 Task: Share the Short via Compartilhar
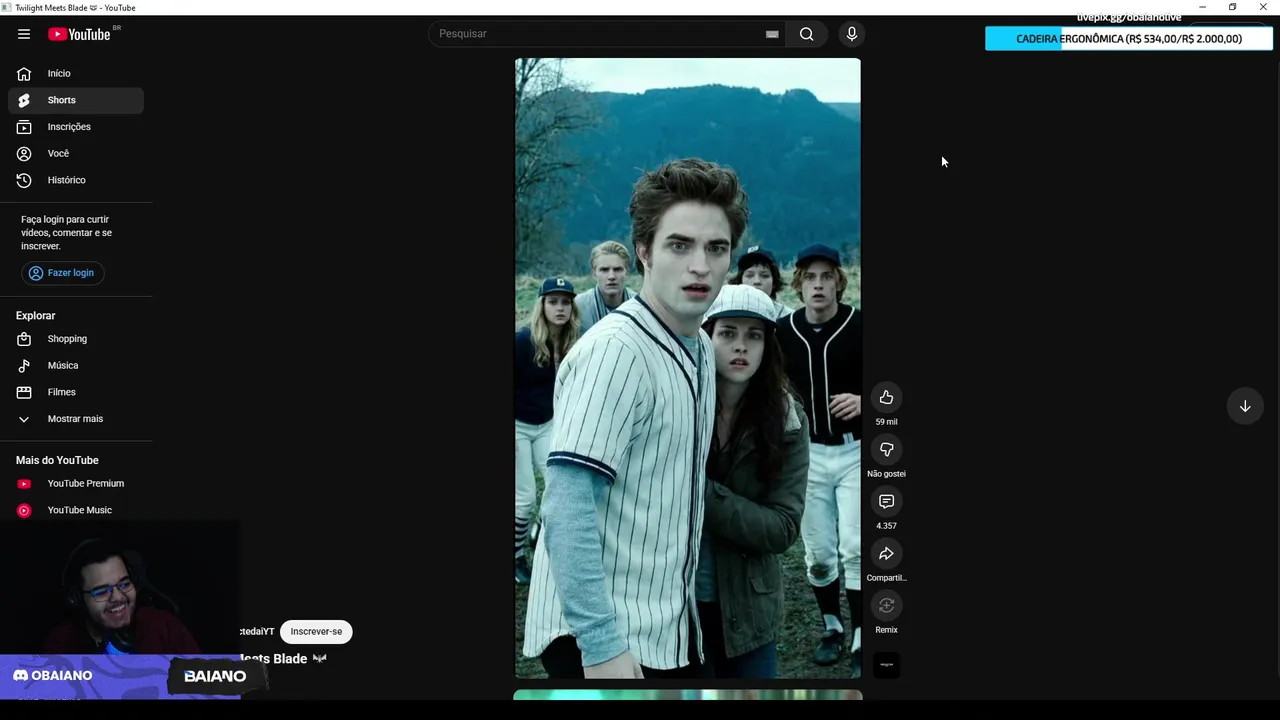click(886, 554)
